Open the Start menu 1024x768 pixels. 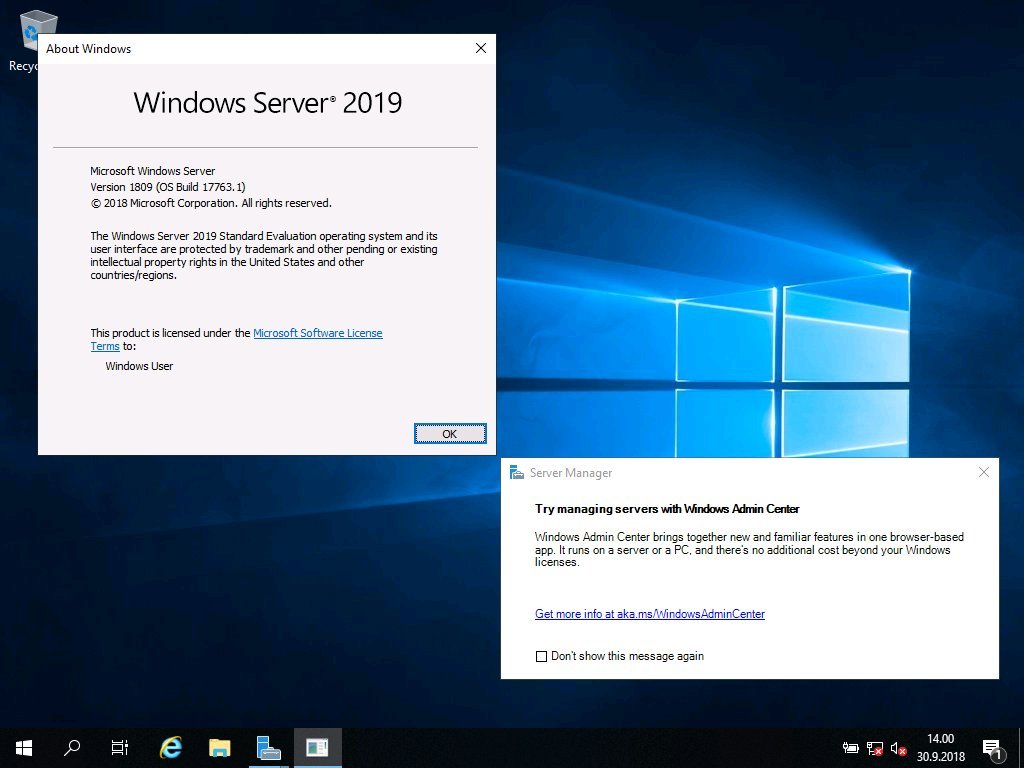click(22, 747)
